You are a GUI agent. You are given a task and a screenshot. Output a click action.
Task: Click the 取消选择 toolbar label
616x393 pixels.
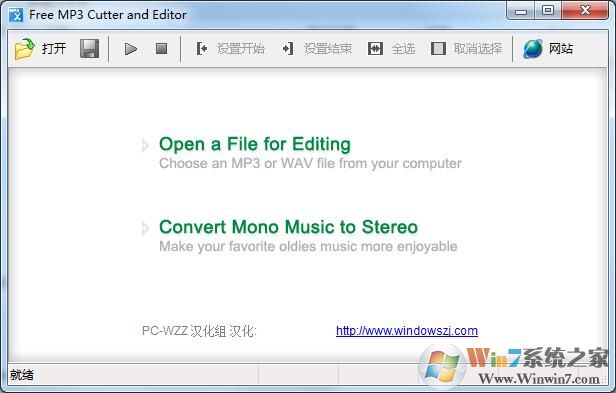pos(478,49)
